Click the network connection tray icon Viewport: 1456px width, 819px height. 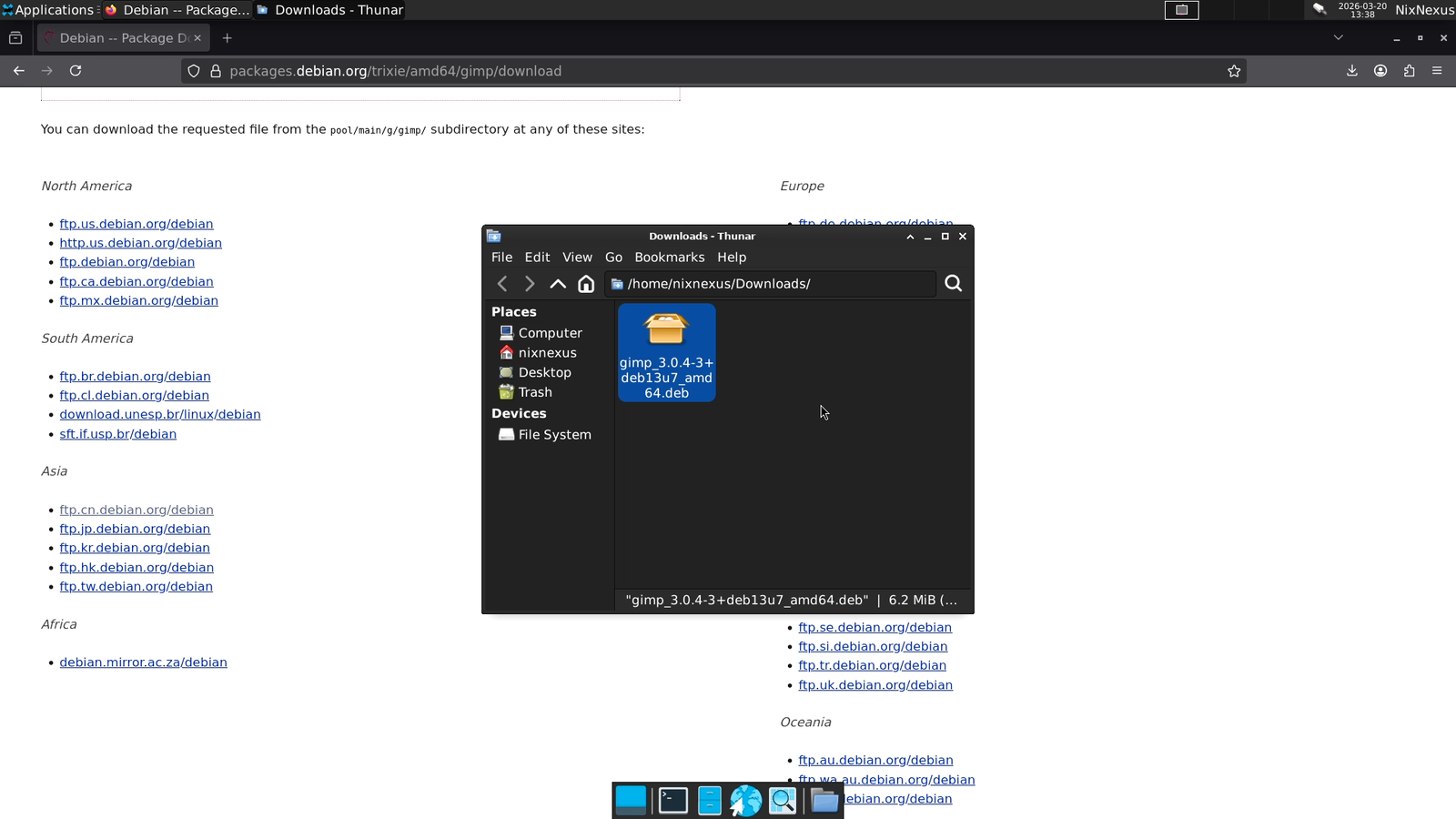1319,10
